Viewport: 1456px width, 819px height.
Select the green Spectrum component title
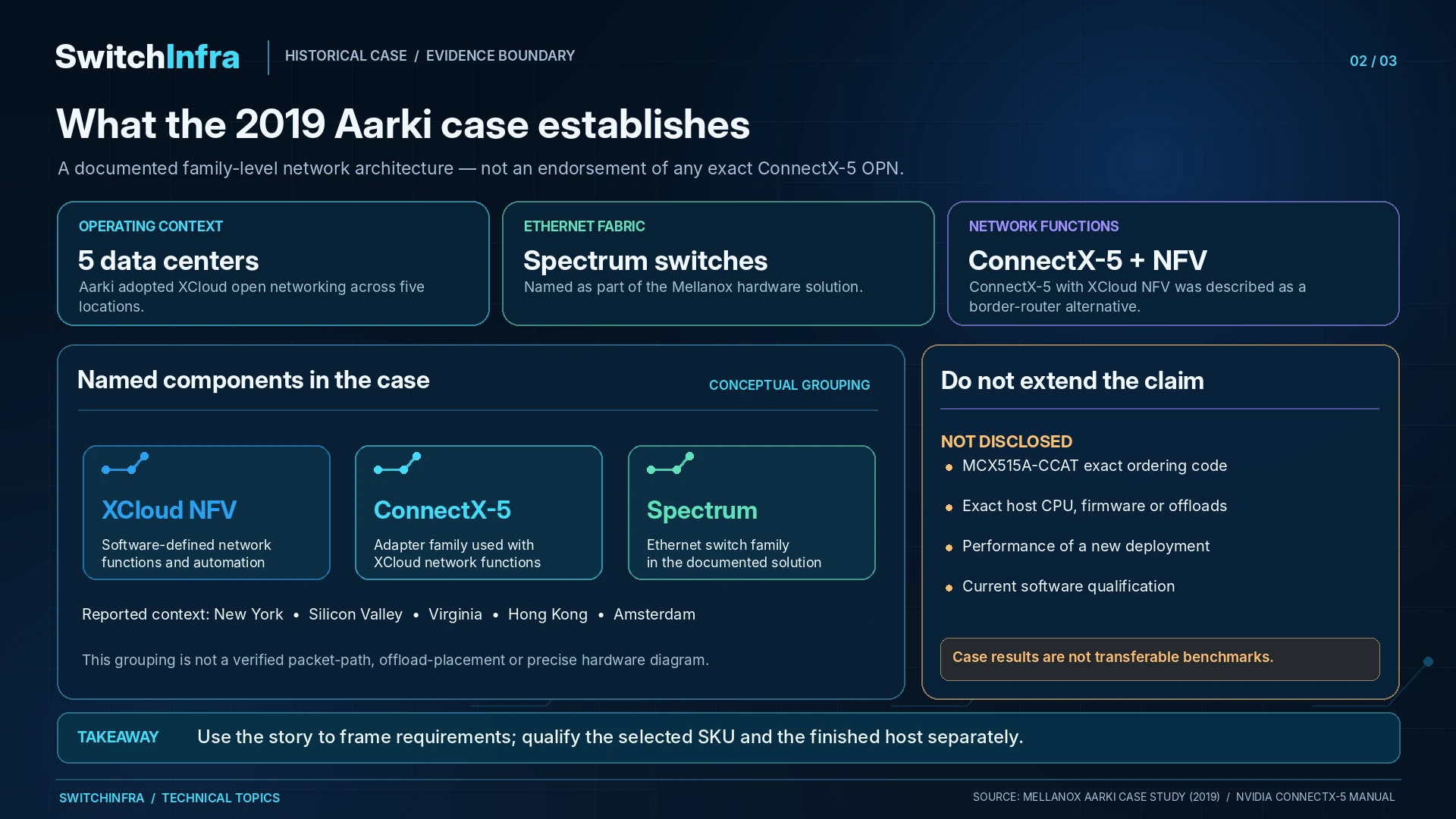(x=702, y=510)
